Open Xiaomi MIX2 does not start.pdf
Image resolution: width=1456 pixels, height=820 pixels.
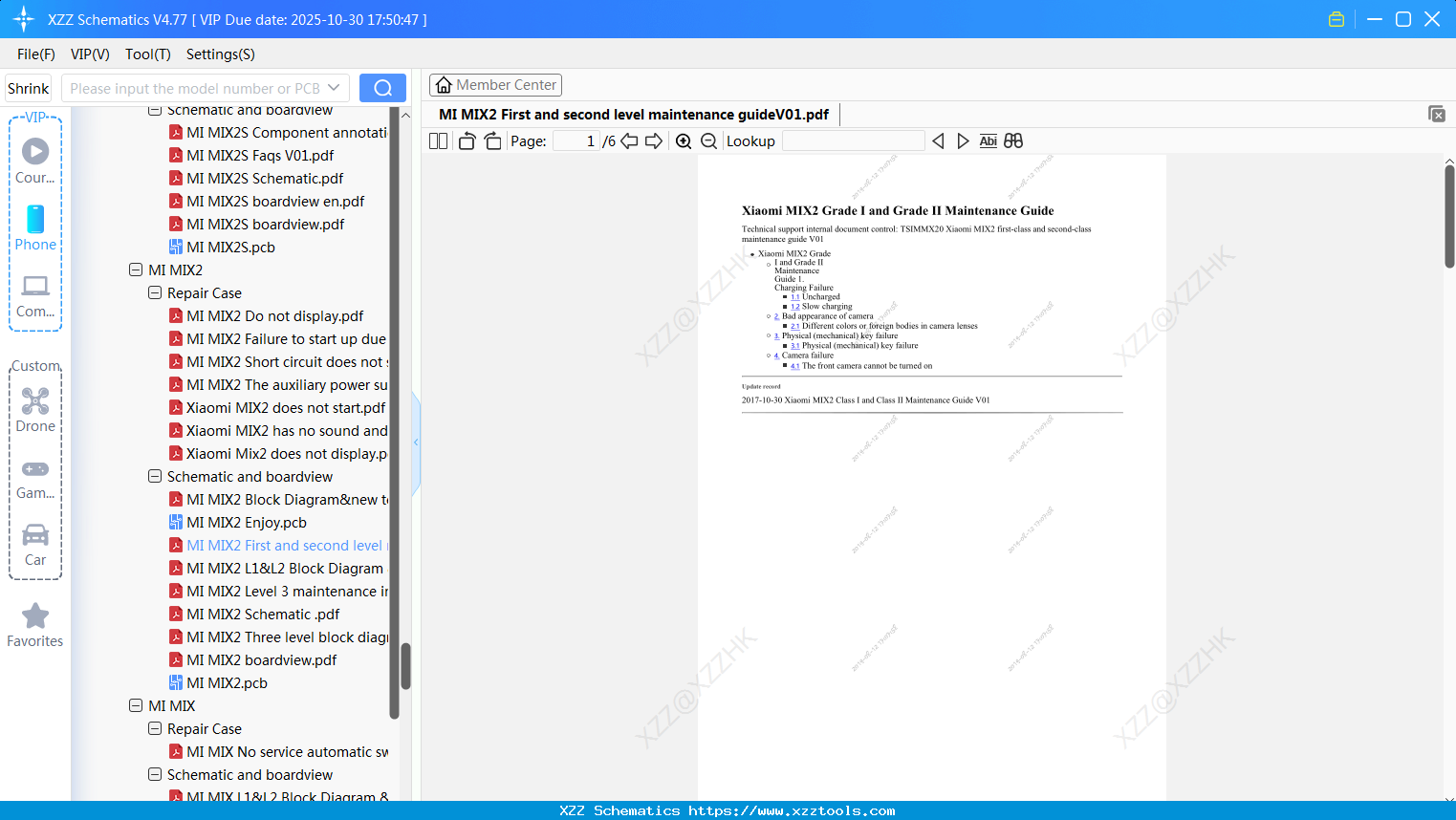[286, 408]
